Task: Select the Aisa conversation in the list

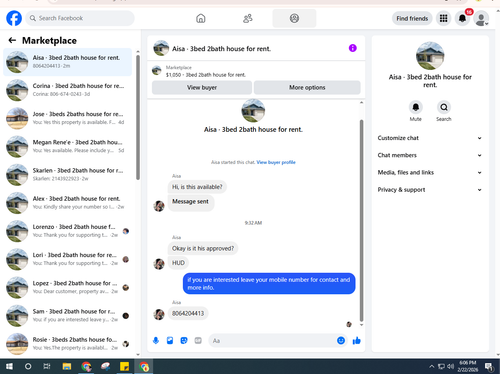Action: click(x=68, y=62)
